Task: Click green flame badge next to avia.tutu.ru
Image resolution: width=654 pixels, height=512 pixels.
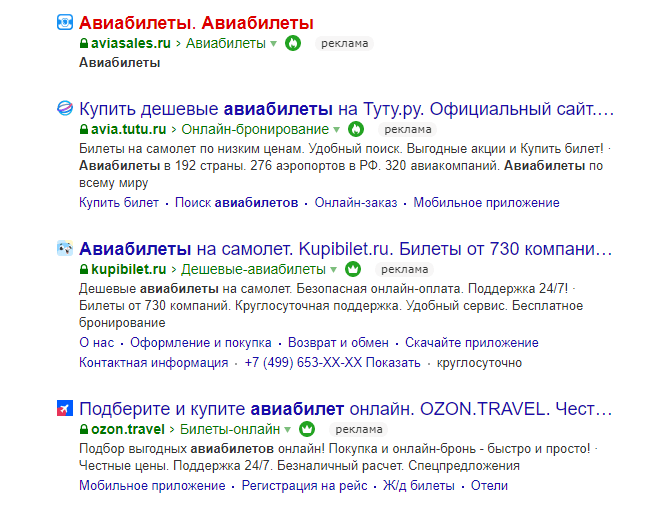Action: 356,129
